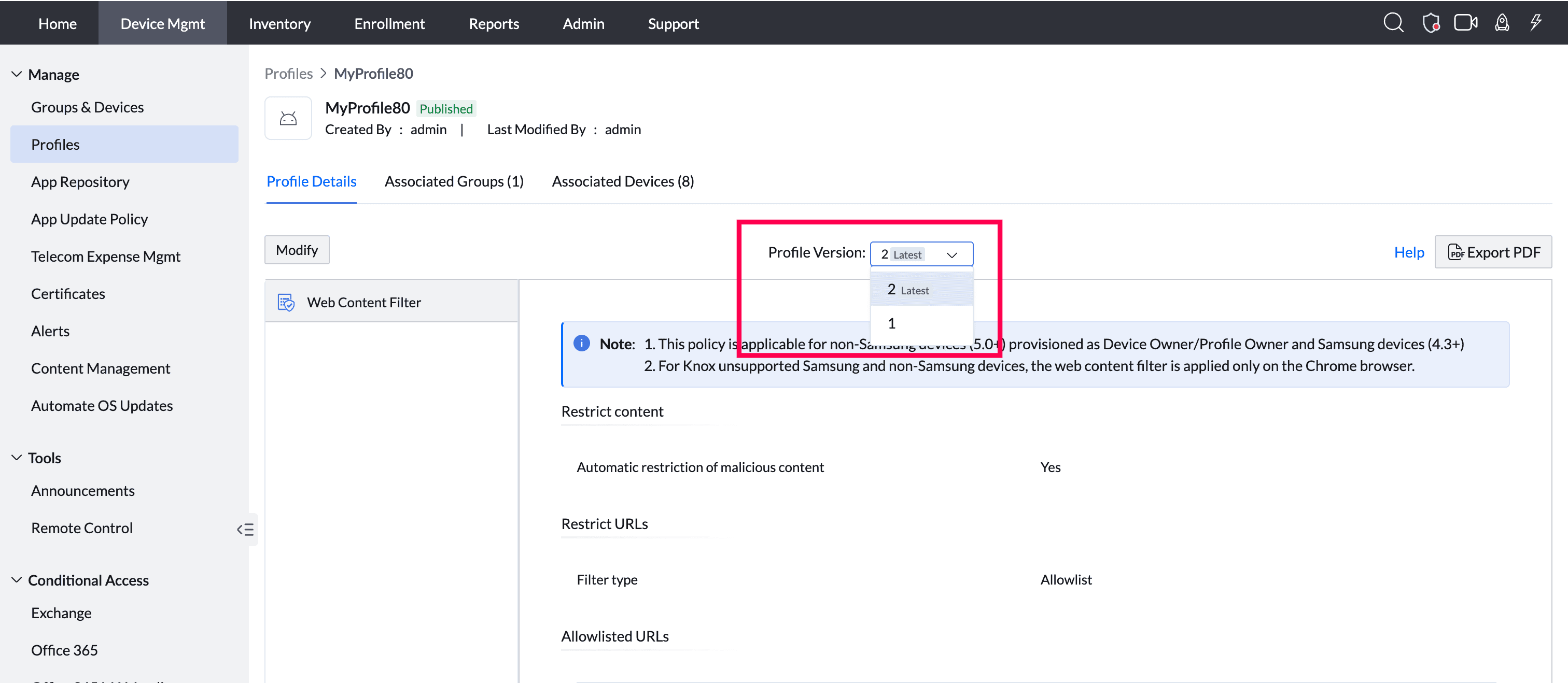Click the blue info icon beside Note
1568x683 pixels.
coord(581,344)
